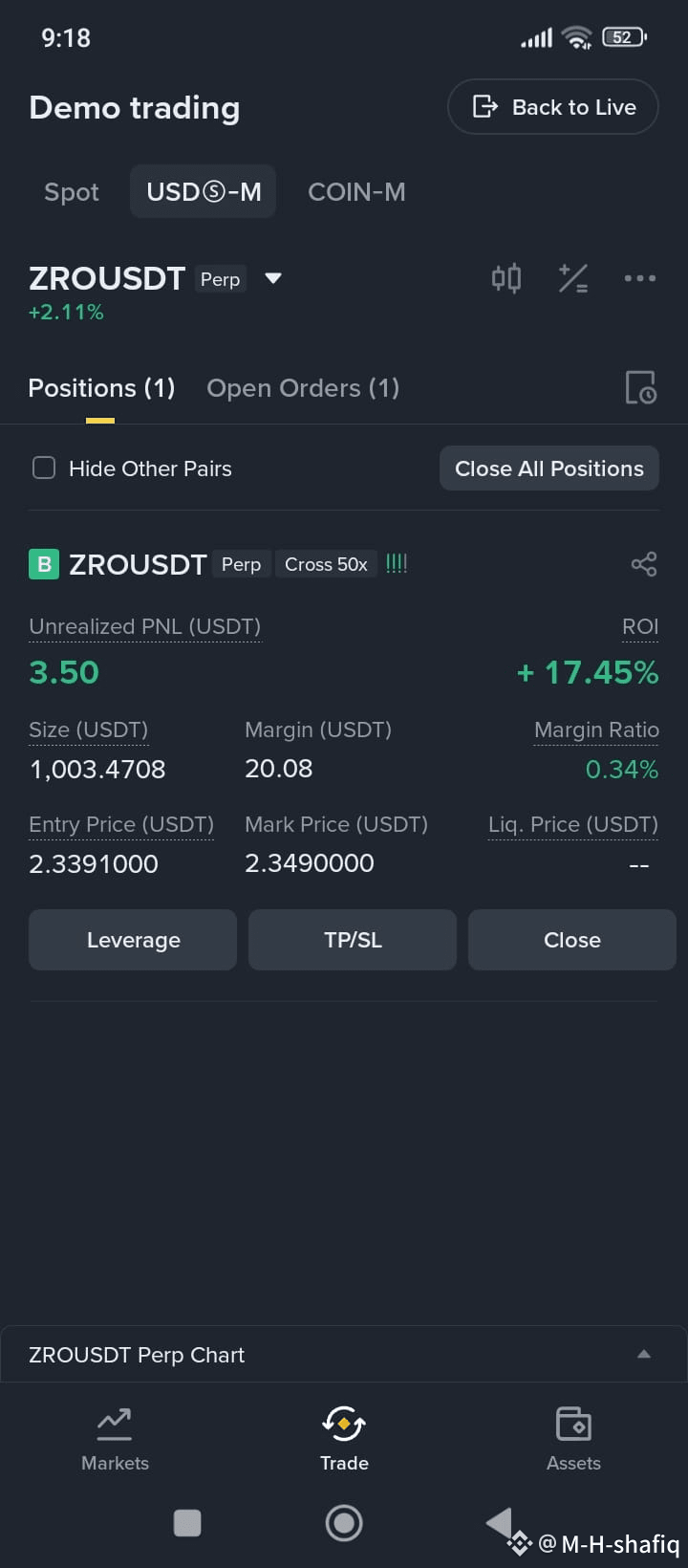Screen dimensions: 688x1568
Task: Open the TP/SL settings button
Action: (353, 940)
